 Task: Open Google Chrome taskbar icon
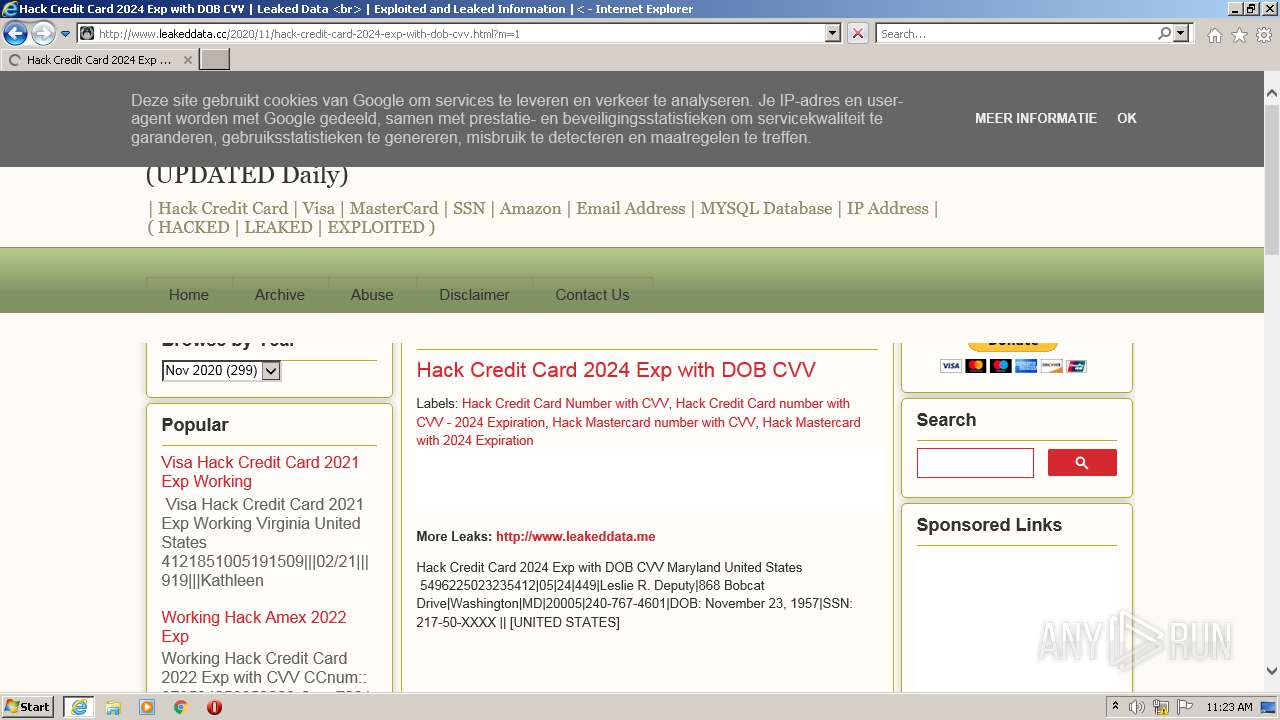[x=181, y=707]
